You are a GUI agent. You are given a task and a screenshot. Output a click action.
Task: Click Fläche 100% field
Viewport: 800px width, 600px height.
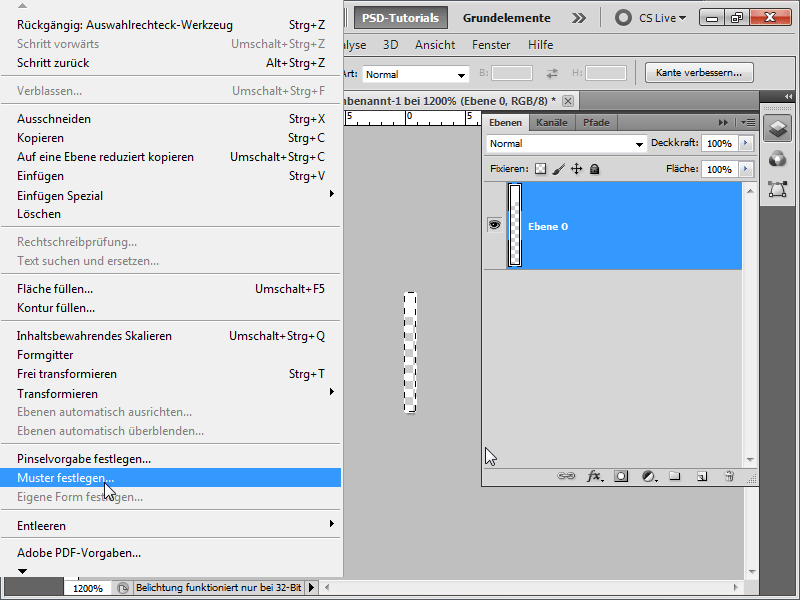[720, 169]
